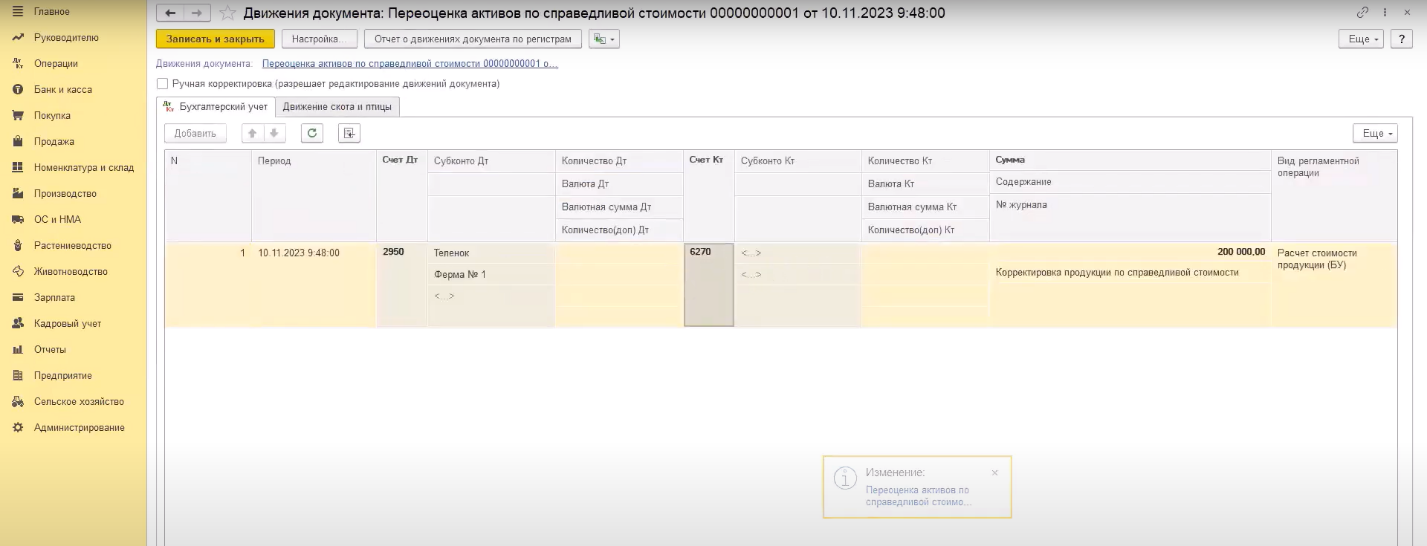The width and height of the screenshot is (1427, 546).
Task: Close the Изменение notification popup
Action: tap(994, 472)
